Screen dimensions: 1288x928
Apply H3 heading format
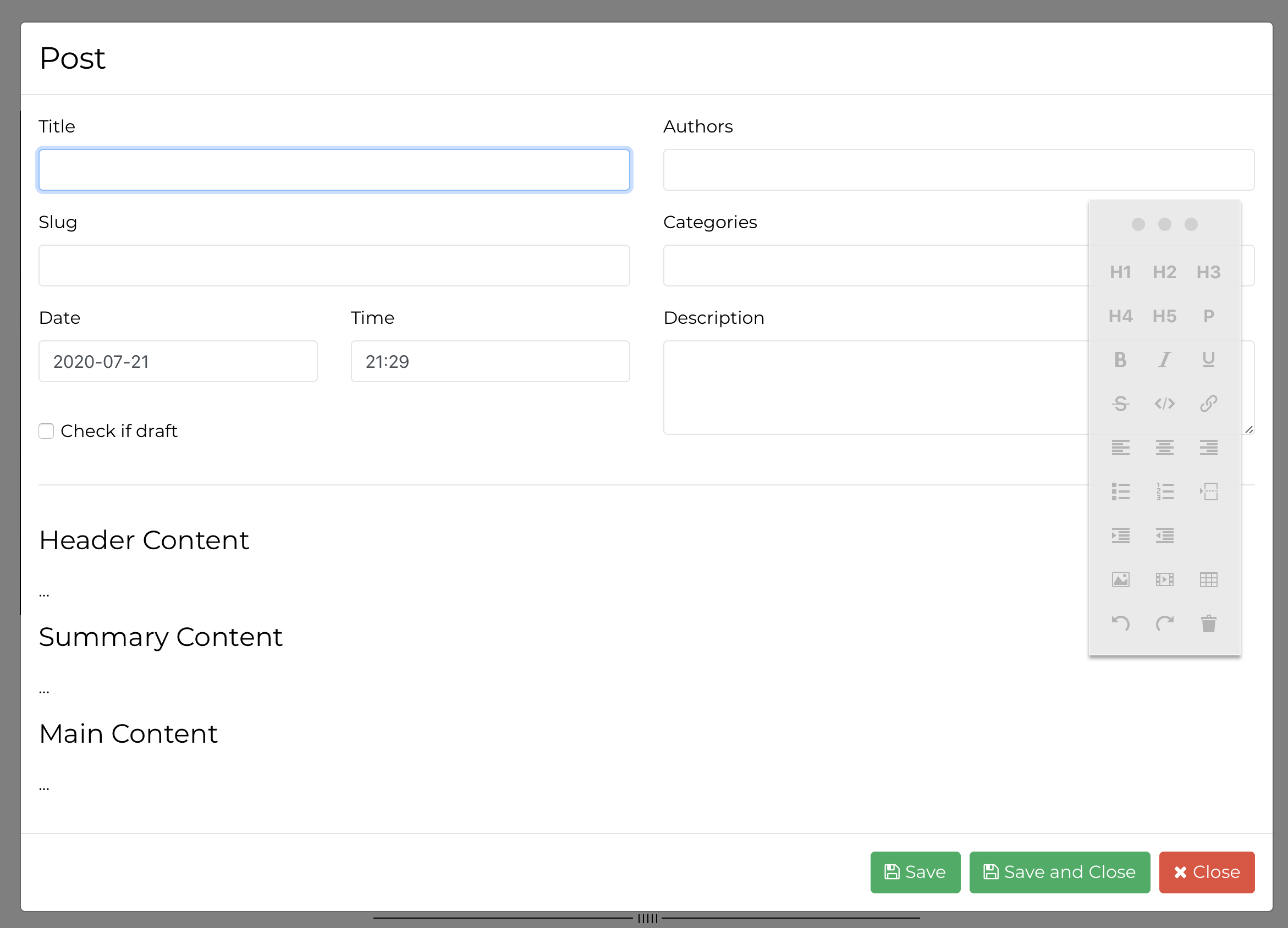pos(1208,273)
